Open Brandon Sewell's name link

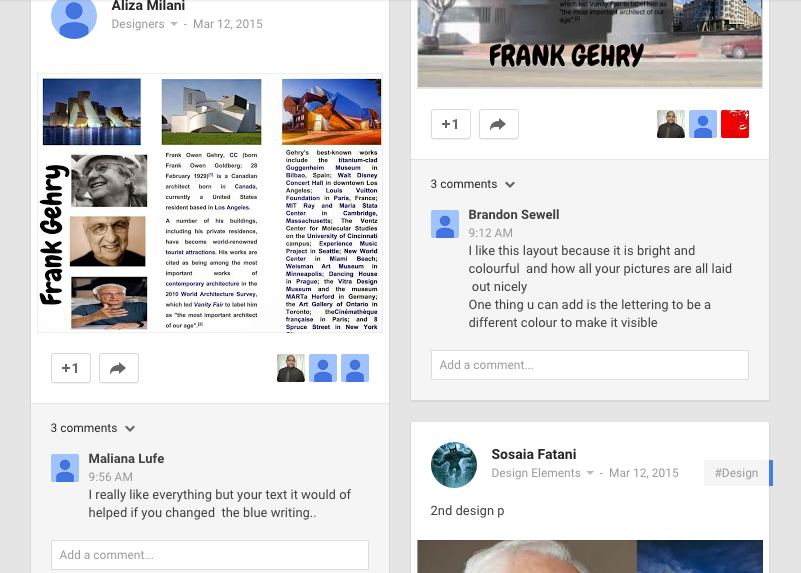(x=514, y=214)
